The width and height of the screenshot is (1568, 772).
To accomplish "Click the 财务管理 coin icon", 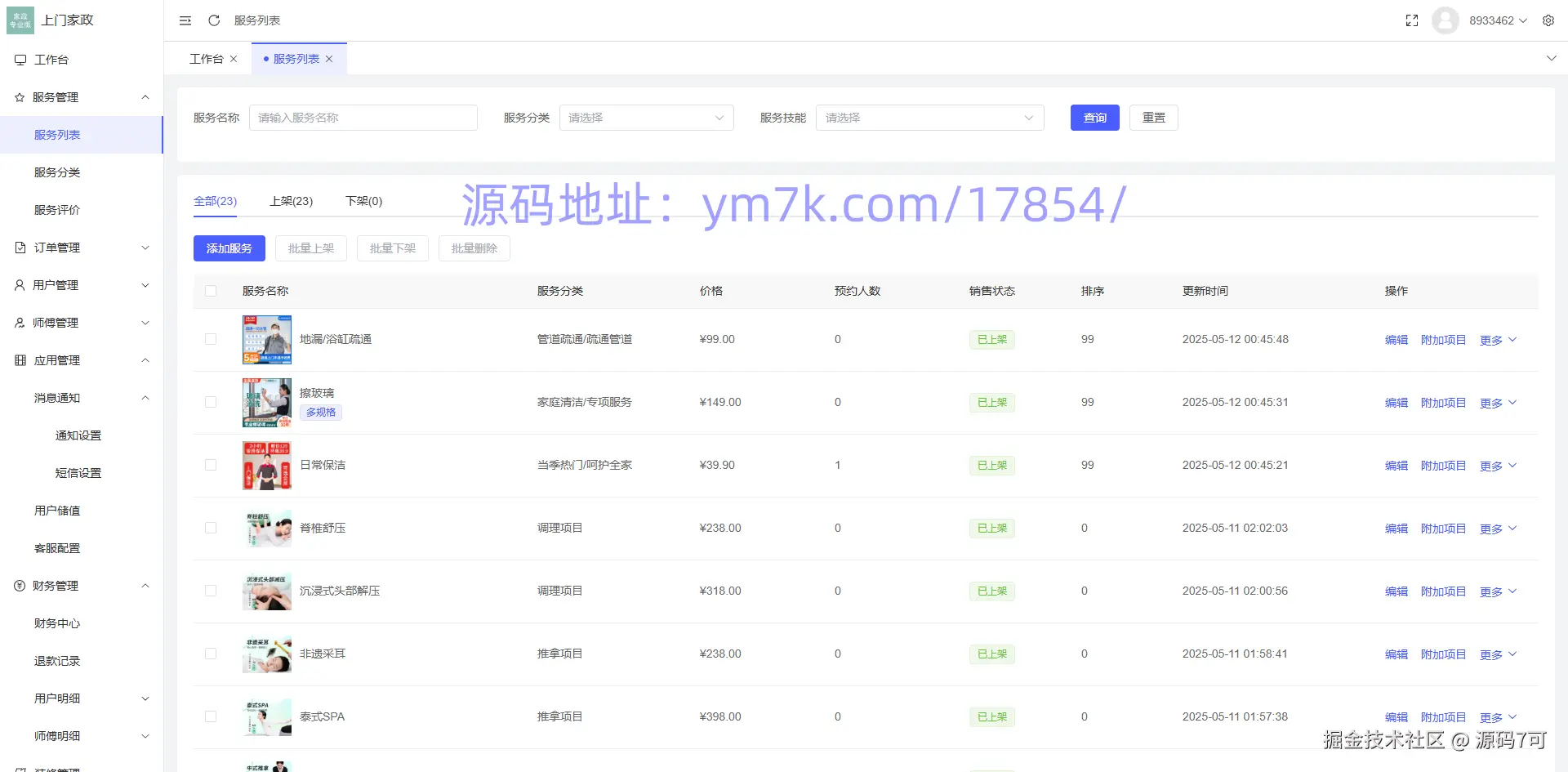I will coord(20,586).
